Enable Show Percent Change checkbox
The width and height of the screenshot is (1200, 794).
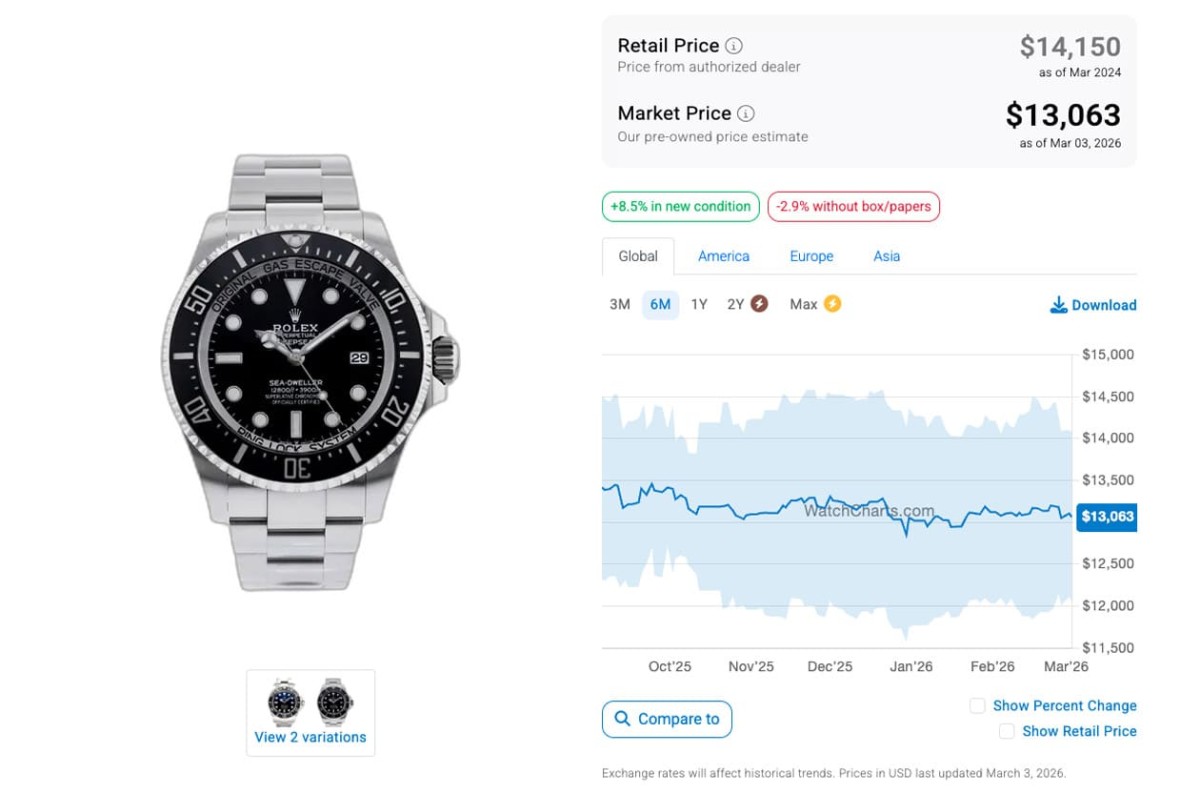click(x=978, y=706)
